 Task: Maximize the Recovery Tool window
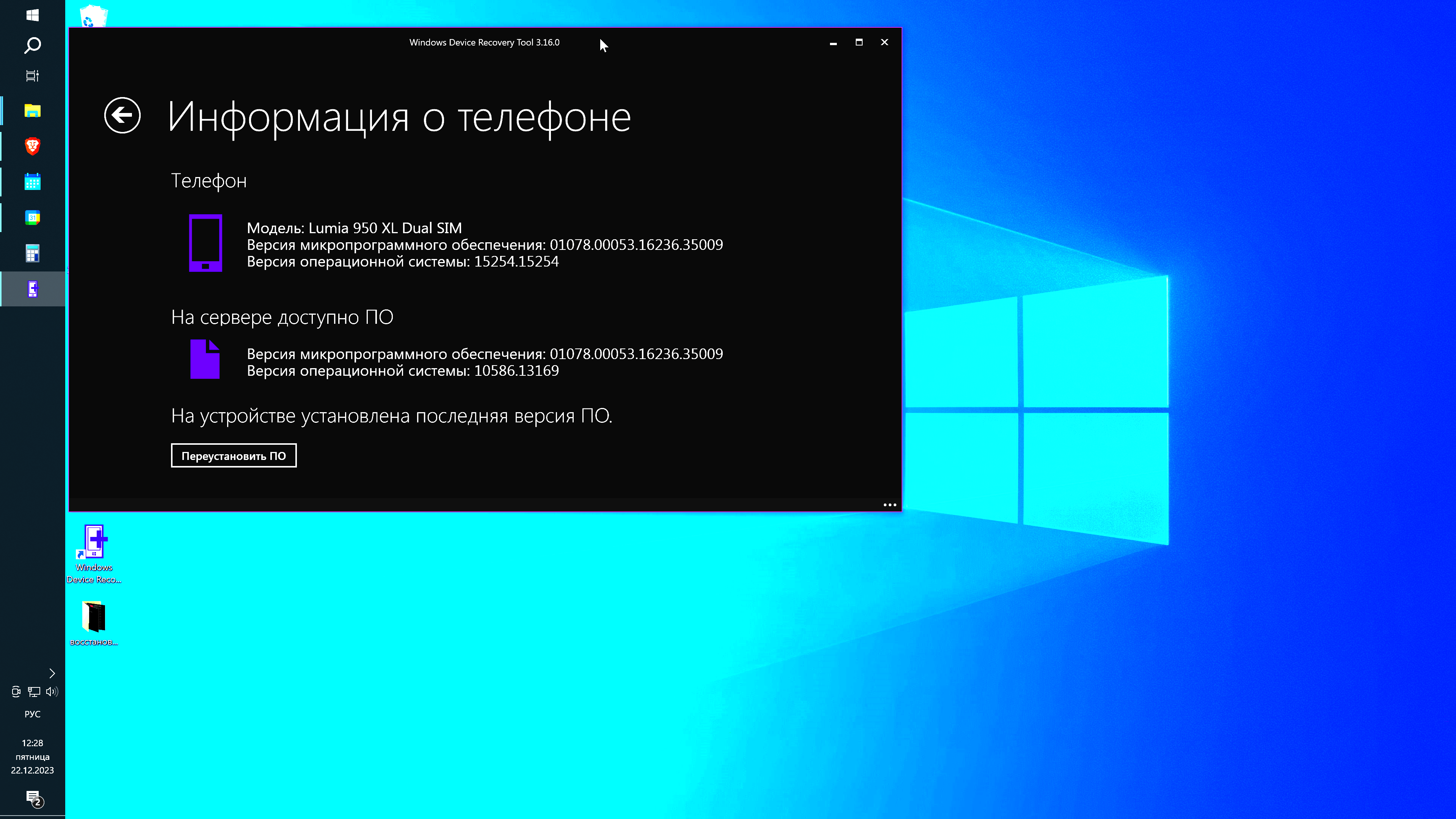tap(859, 42)
